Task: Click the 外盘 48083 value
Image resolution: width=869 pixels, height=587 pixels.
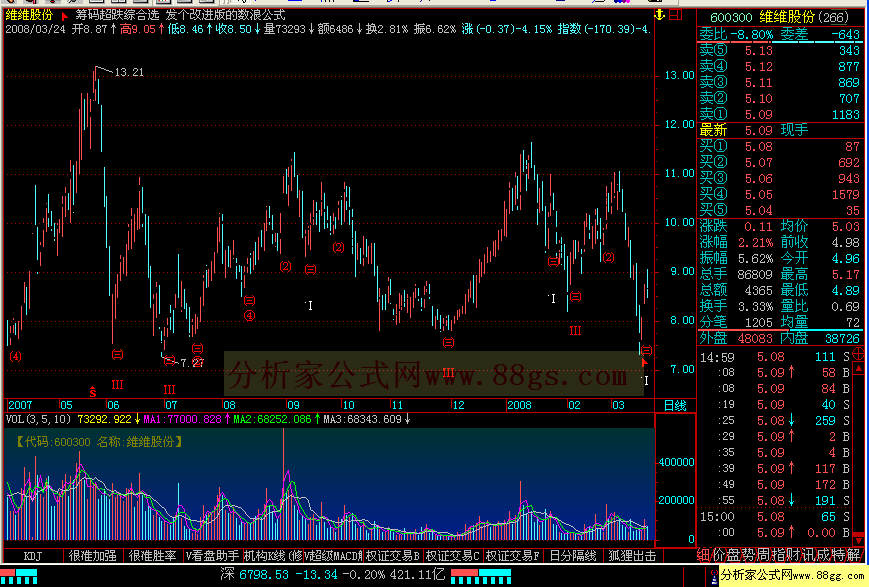Action: pyautogui.click(x=755, y=338)
